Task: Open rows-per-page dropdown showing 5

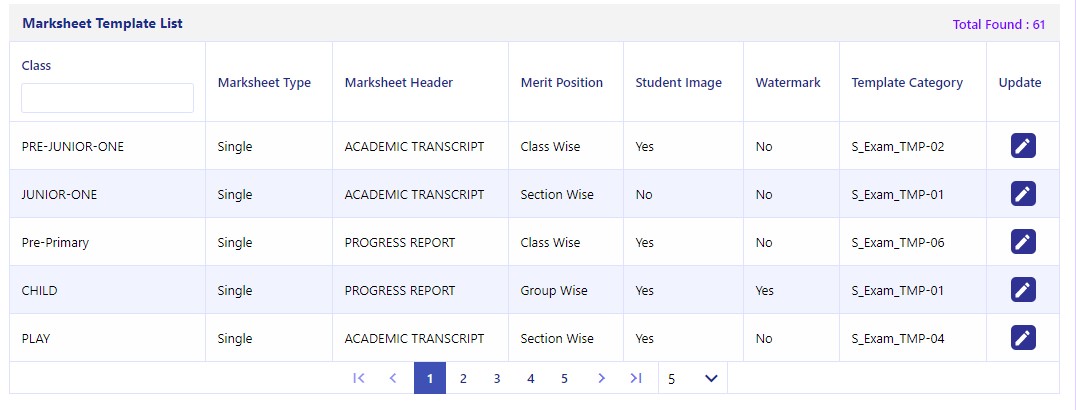Action: (692, 378)
